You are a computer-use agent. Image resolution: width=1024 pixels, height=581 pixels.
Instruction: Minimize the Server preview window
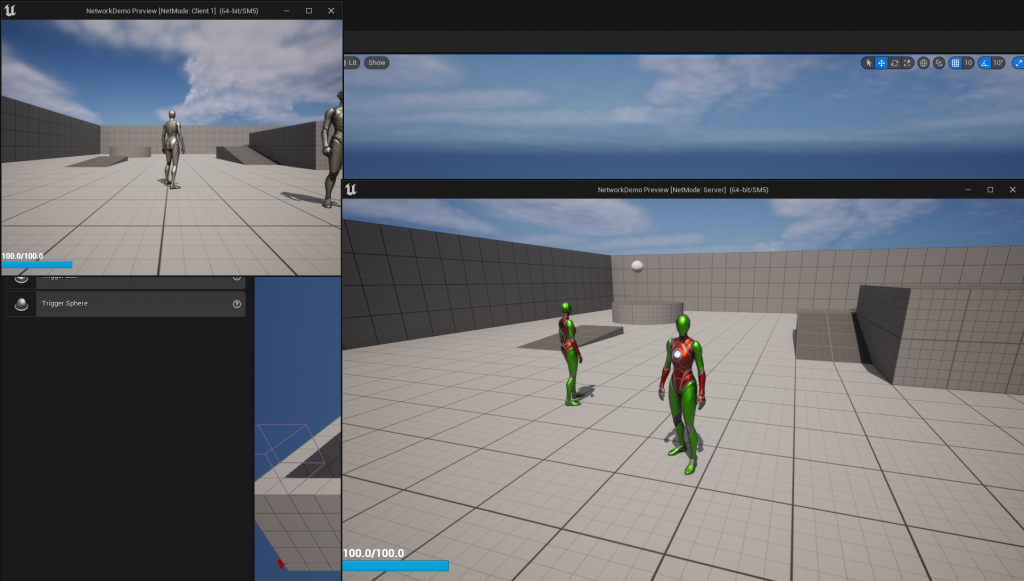coord(968,190)
